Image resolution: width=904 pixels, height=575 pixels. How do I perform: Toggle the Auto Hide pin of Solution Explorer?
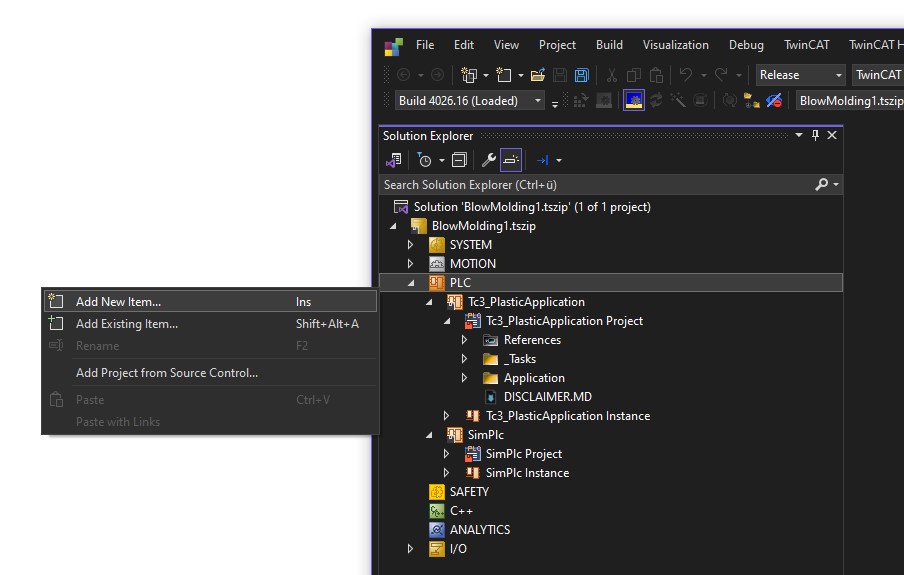click(815, 136)
